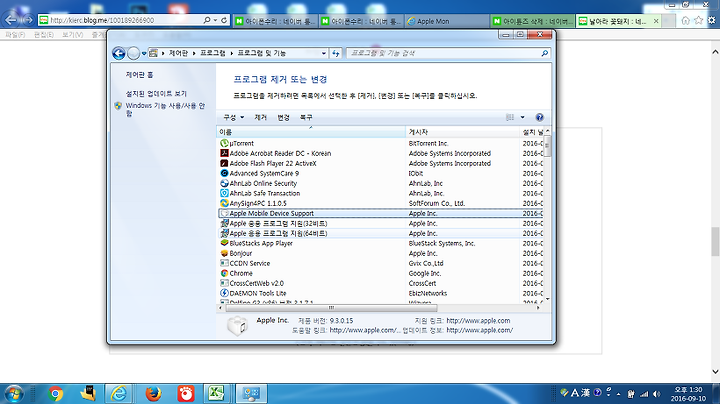Open the 보기(V) browser menu
This screenshot has height=404, width=720.
click(x=73, y=35)
